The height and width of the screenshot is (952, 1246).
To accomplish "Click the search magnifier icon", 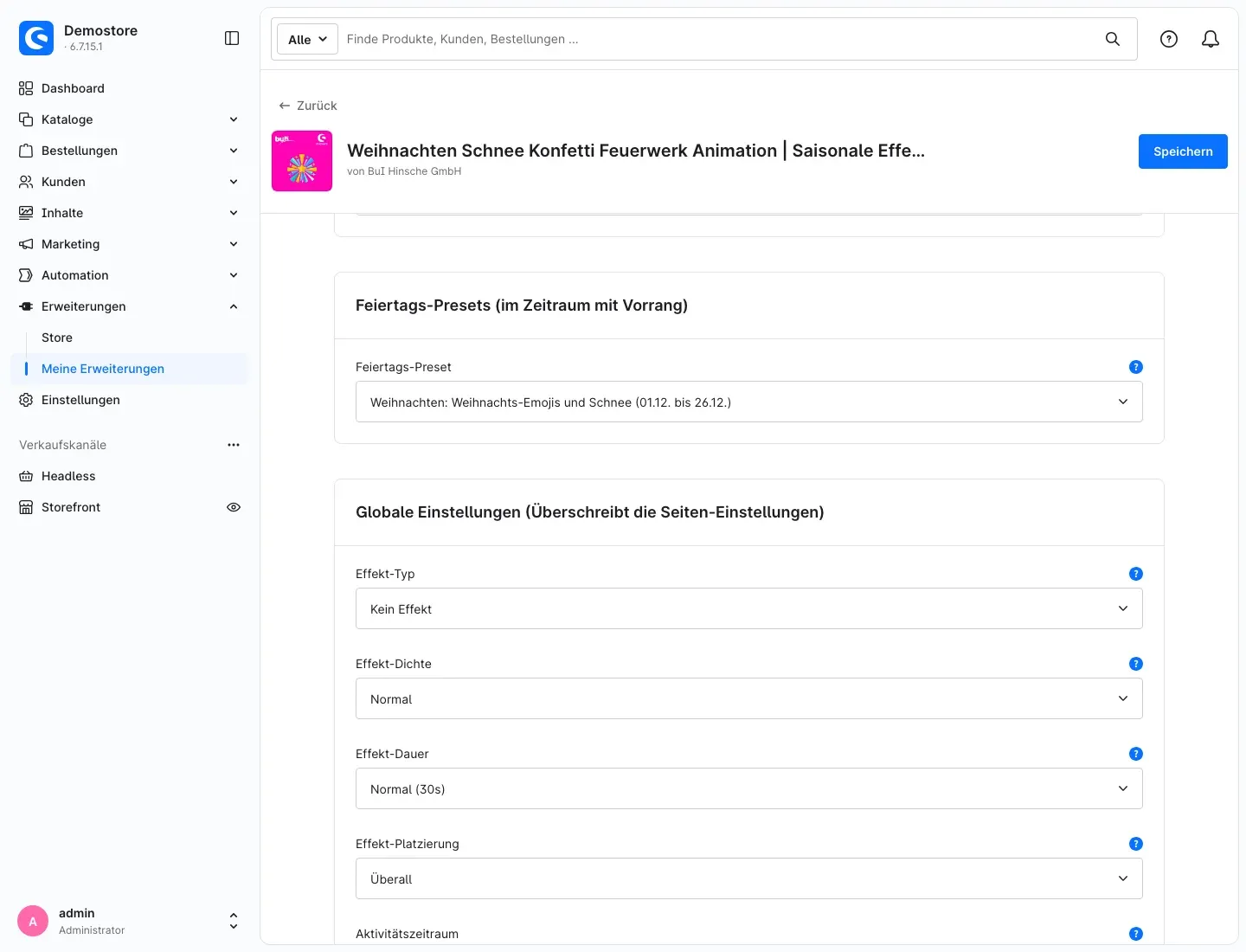I will [1113, 39].
